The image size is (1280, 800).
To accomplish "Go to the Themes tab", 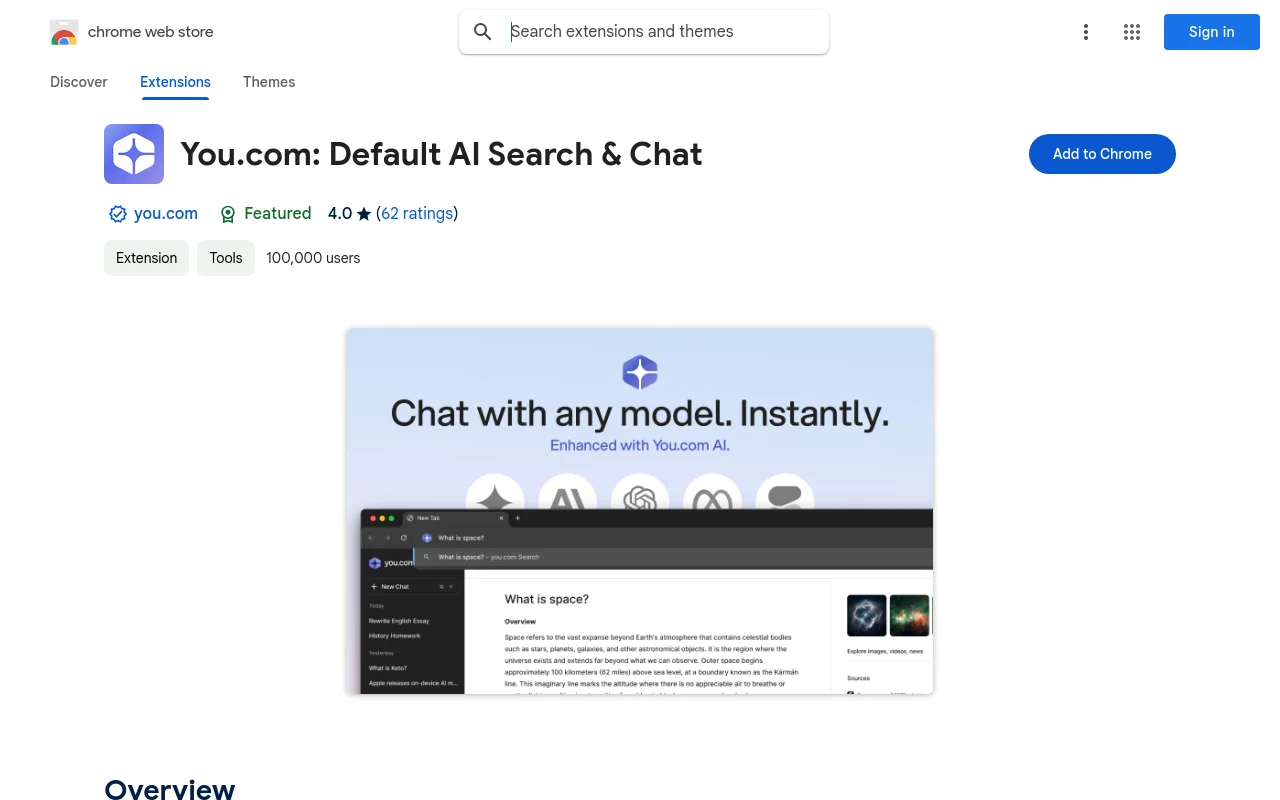I will (x=269, y=82).
